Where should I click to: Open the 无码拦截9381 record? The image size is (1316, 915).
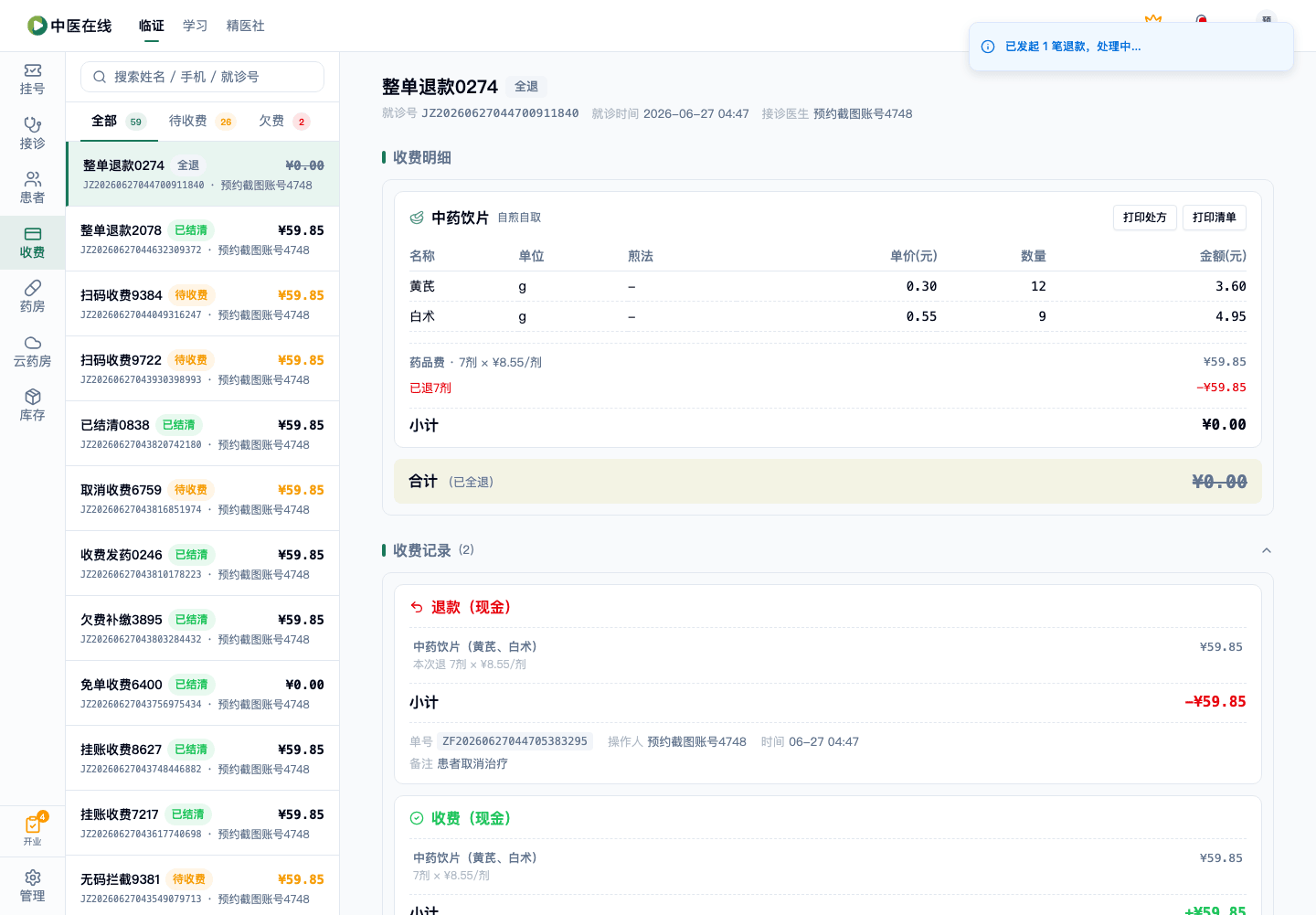click(203, 885)
